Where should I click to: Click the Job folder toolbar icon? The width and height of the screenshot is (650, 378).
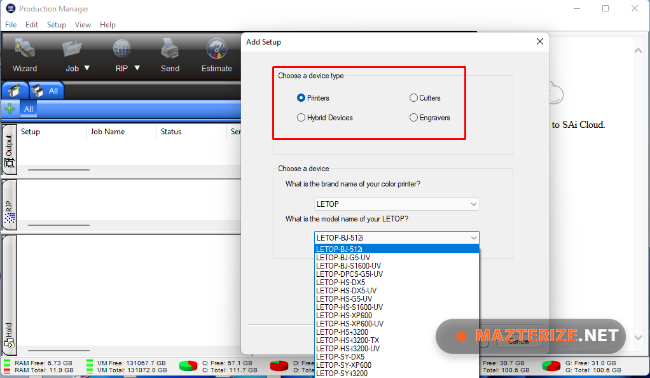(x=72, y=49)
